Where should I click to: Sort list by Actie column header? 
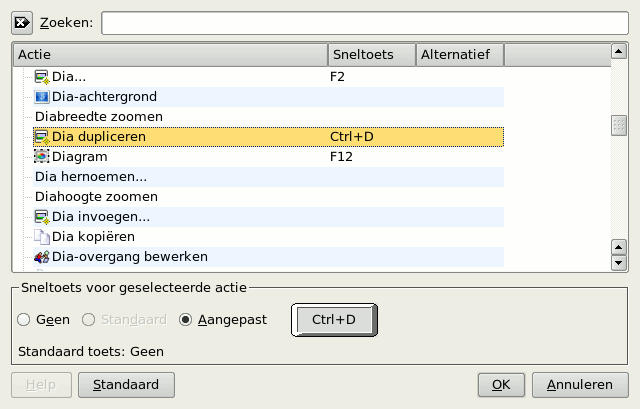click(170, 54)
